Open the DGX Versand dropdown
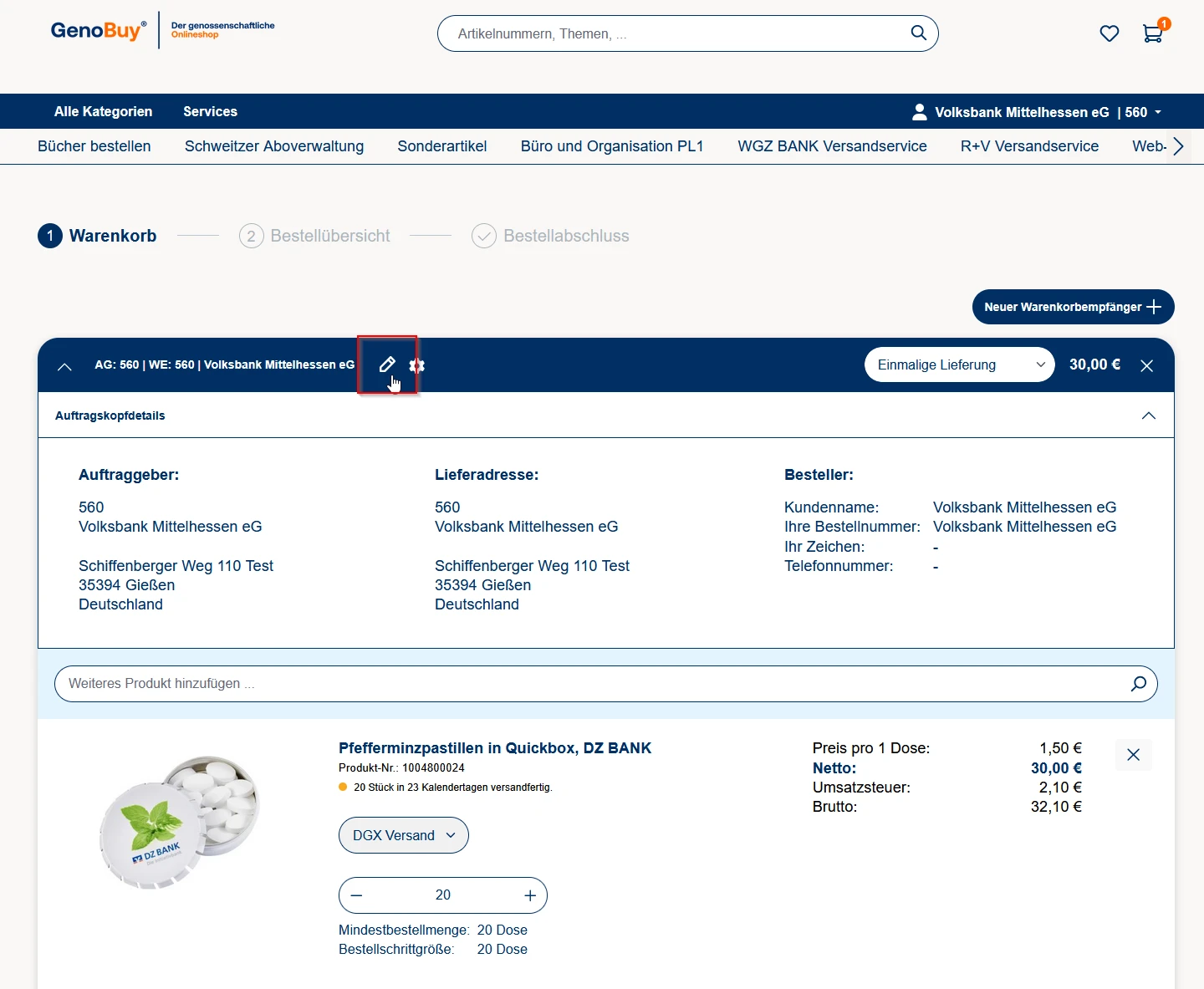Image resolution: width=1204 pixels, height=989 pixels. [x=403, y=835]
